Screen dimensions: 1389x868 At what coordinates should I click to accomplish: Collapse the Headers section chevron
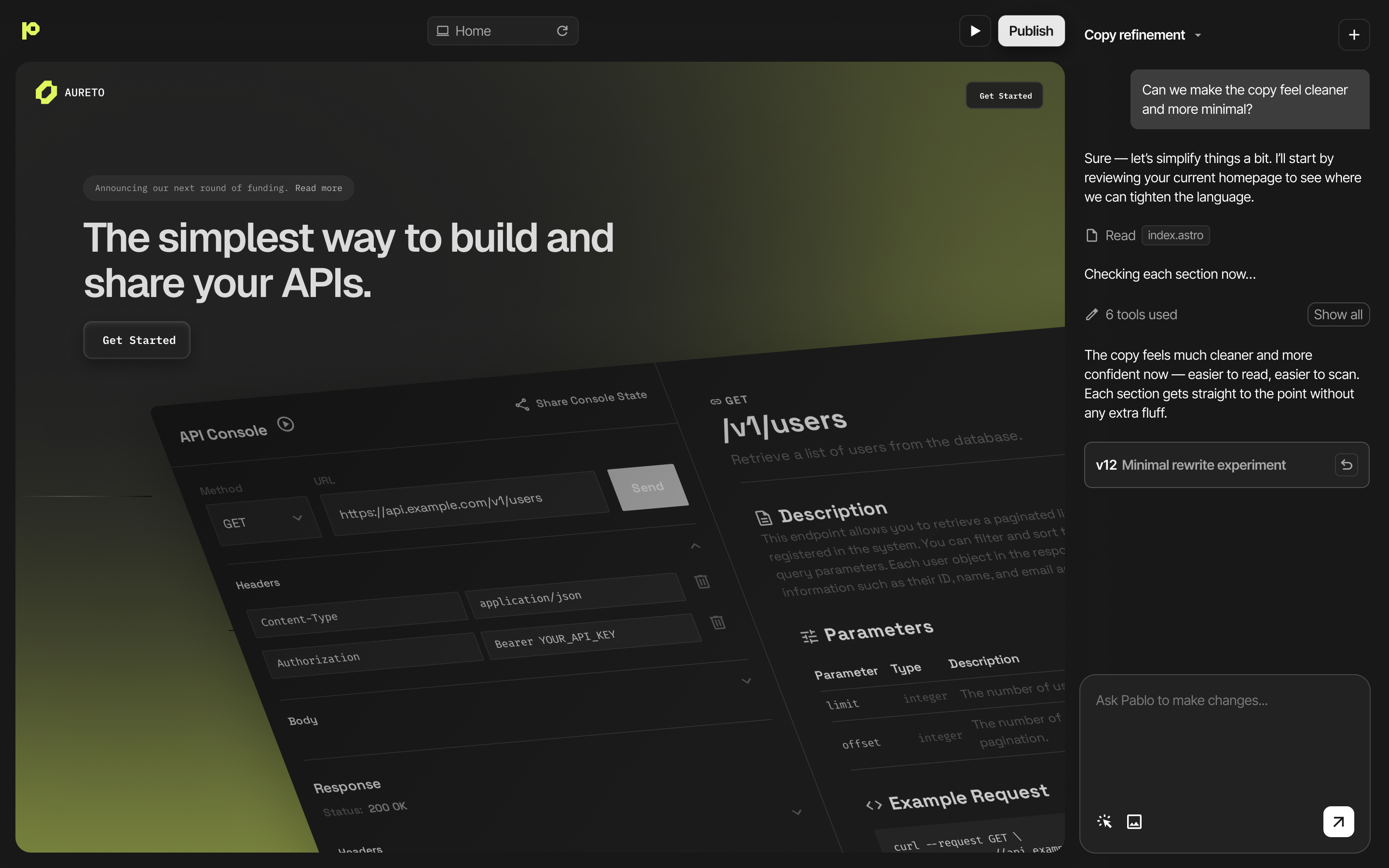(x=695, y=546)
